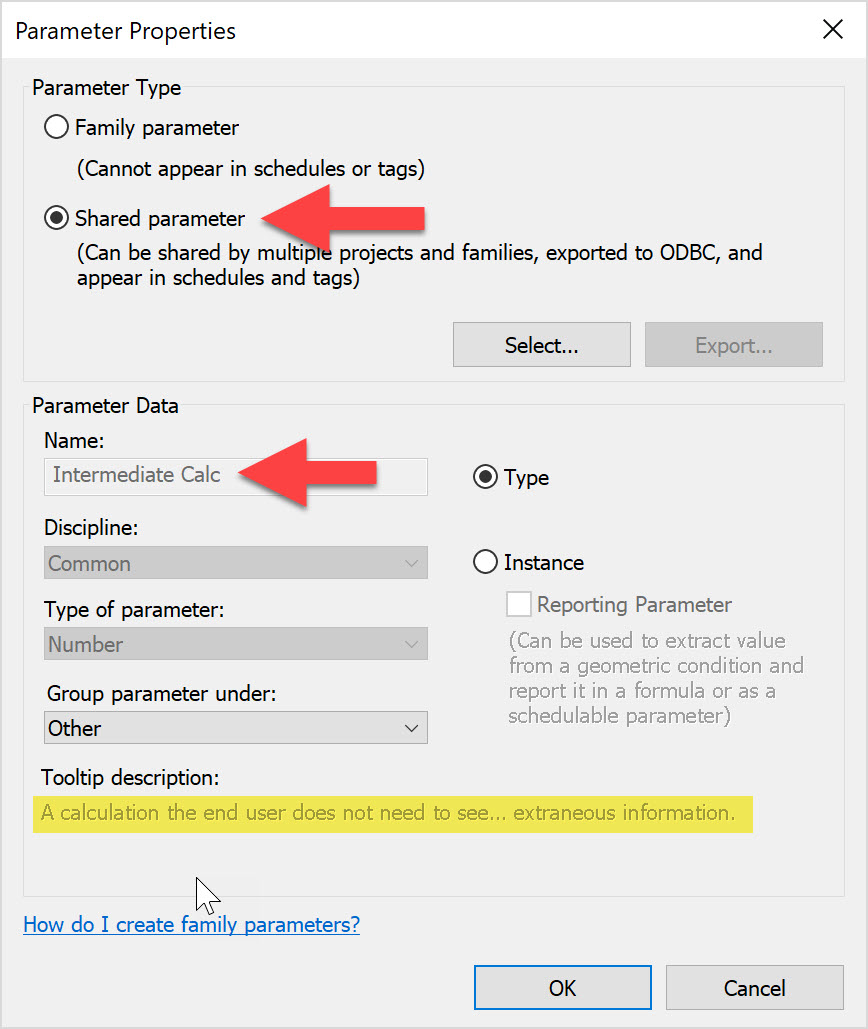The image size is (868, 1029).
Task: Enable the Reporting Parameter checkbox
Action: pyautogui.click(x=517, y=603)
